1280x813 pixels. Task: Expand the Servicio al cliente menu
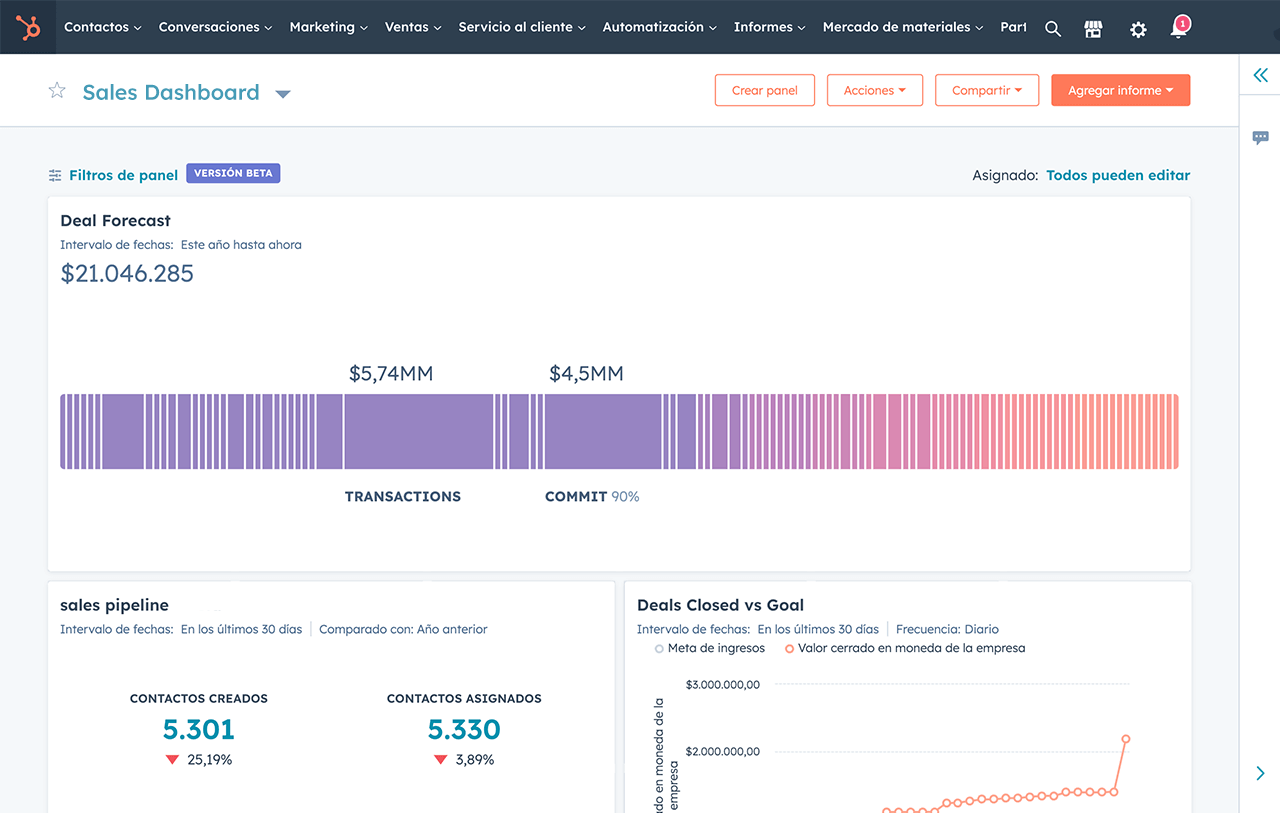522,27
